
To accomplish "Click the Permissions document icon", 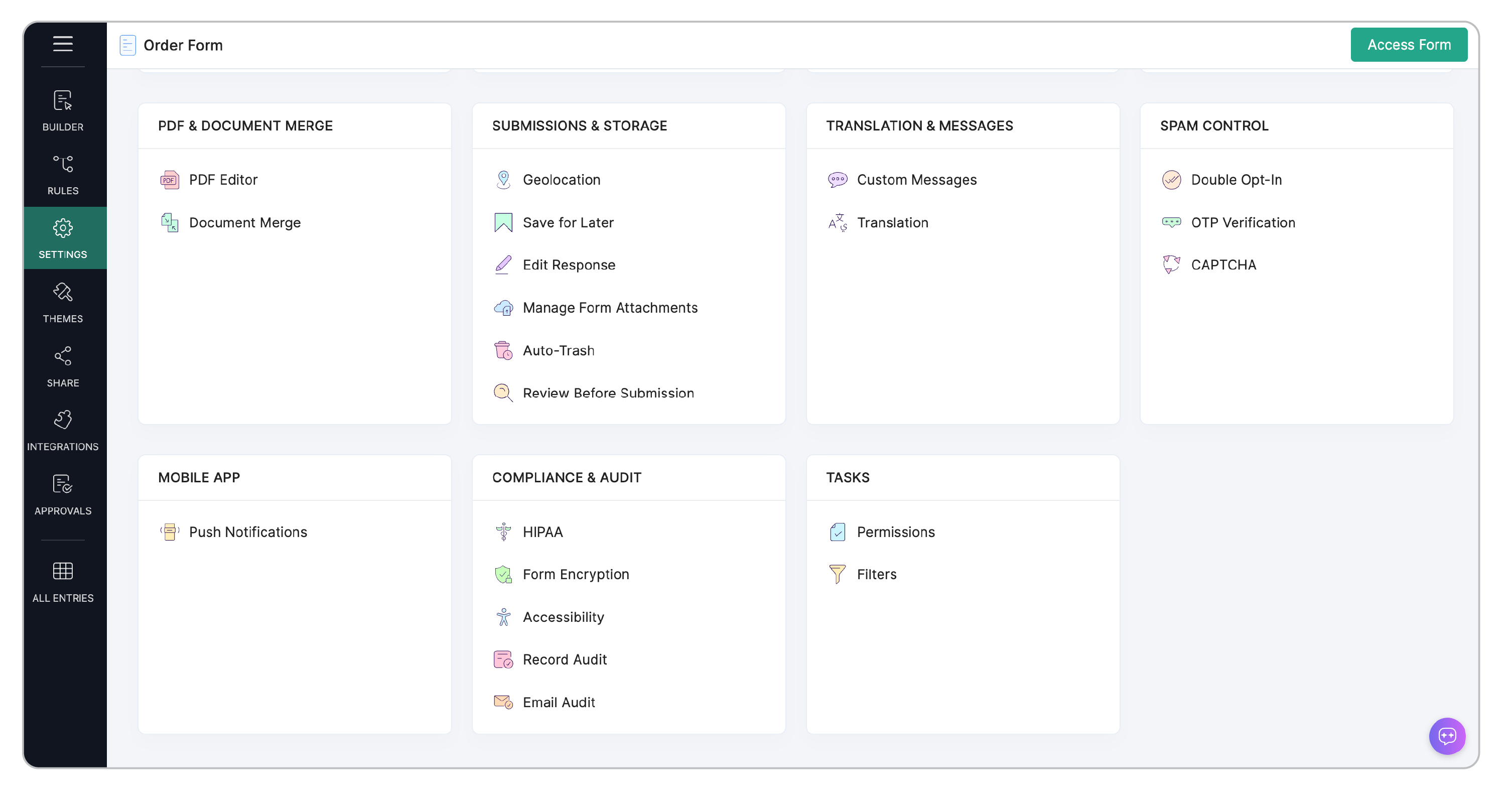I will (x=838, y=532).
